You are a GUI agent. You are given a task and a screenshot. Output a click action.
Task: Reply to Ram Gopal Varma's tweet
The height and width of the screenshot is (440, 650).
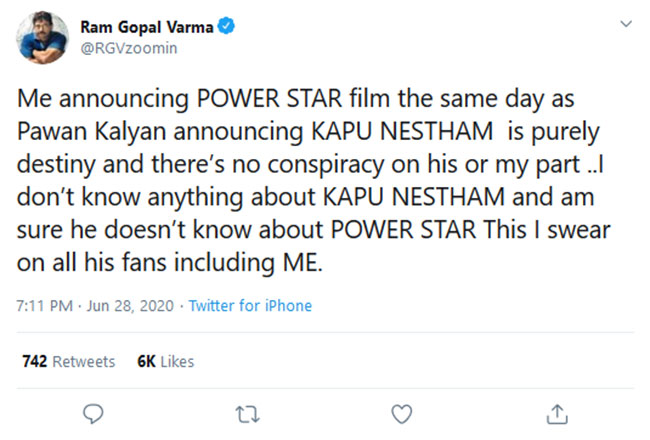[93, 413]
